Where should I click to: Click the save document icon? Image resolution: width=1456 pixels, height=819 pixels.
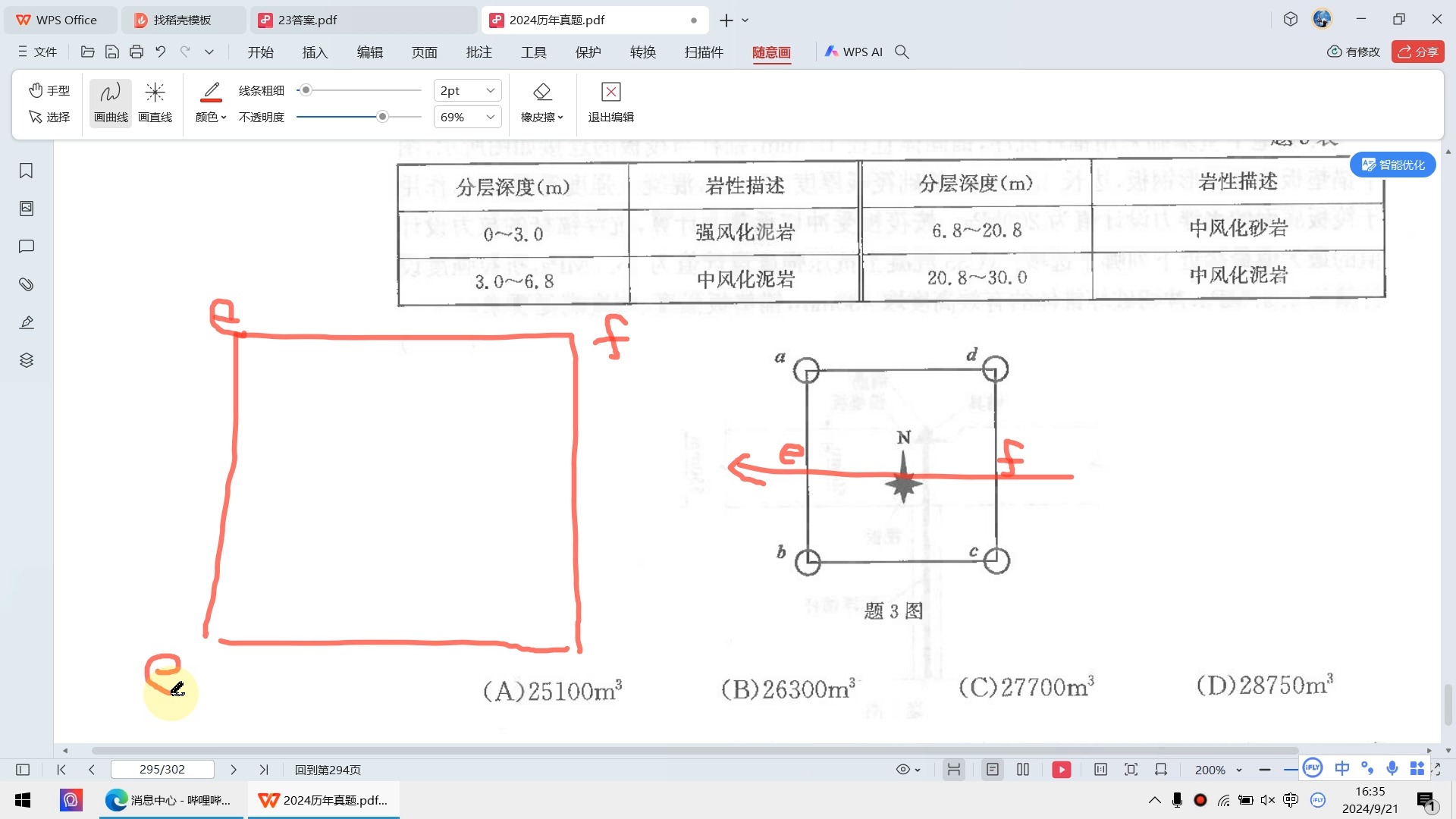(x=112, y=52)
